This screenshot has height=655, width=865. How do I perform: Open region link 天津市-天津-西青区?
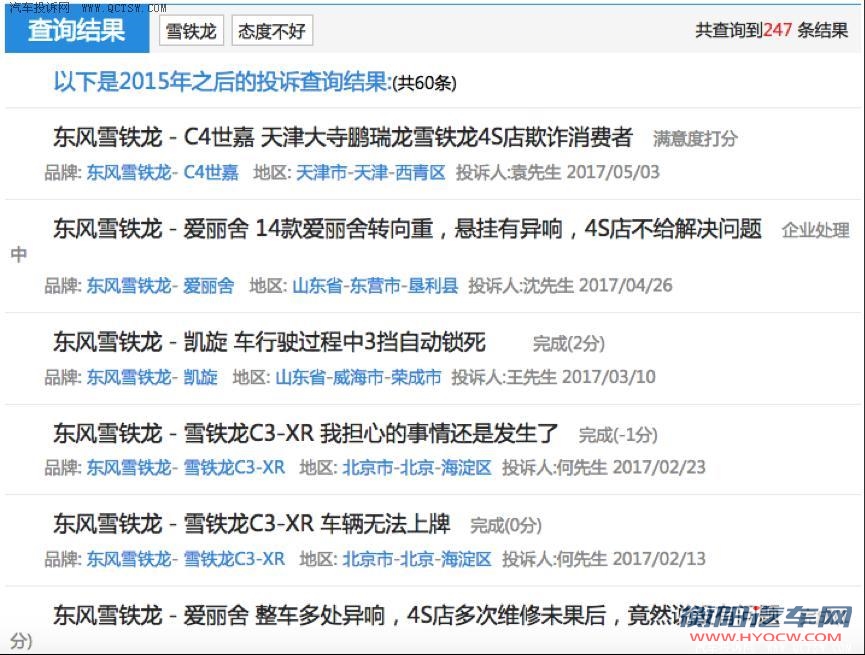[371, 173]
